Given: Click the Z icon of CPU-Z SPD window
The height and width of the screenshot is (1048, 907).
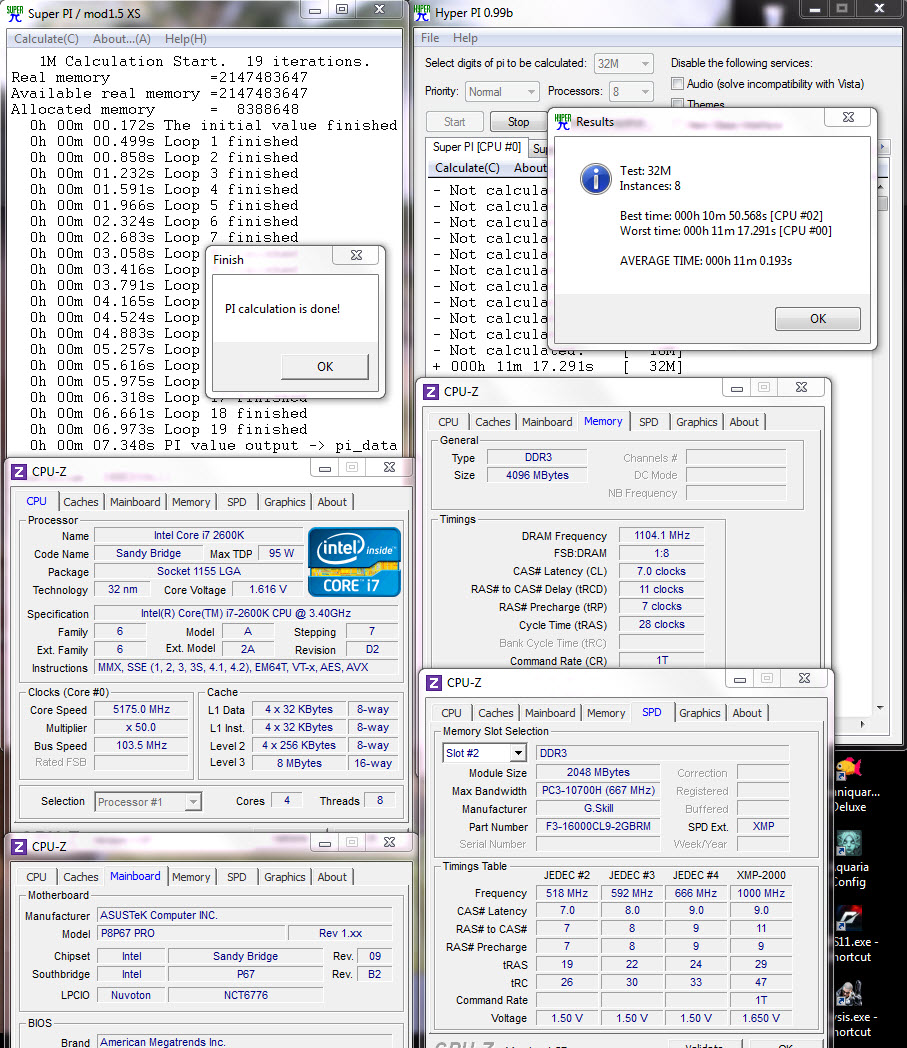Looking at the screenshot, I should click(x=434, y=682).
